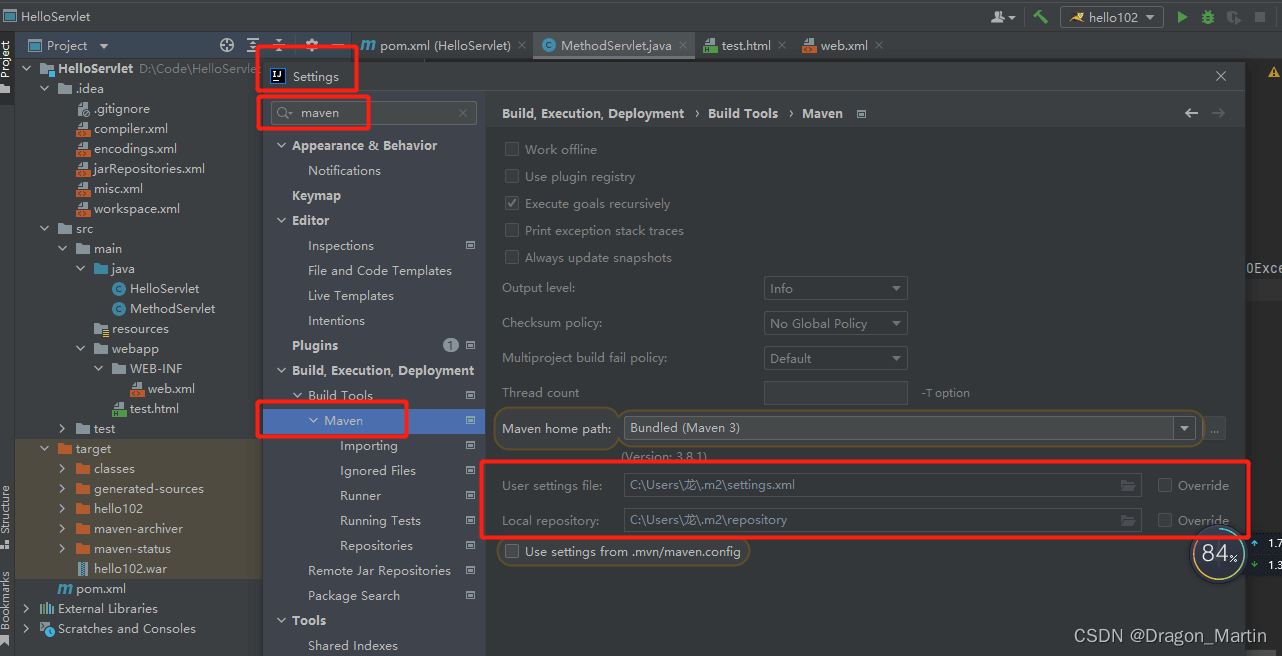The image size is (1282, 656).
Task: Click project-level icon beside Maven breadcrumb
Action: pos(862,113)
